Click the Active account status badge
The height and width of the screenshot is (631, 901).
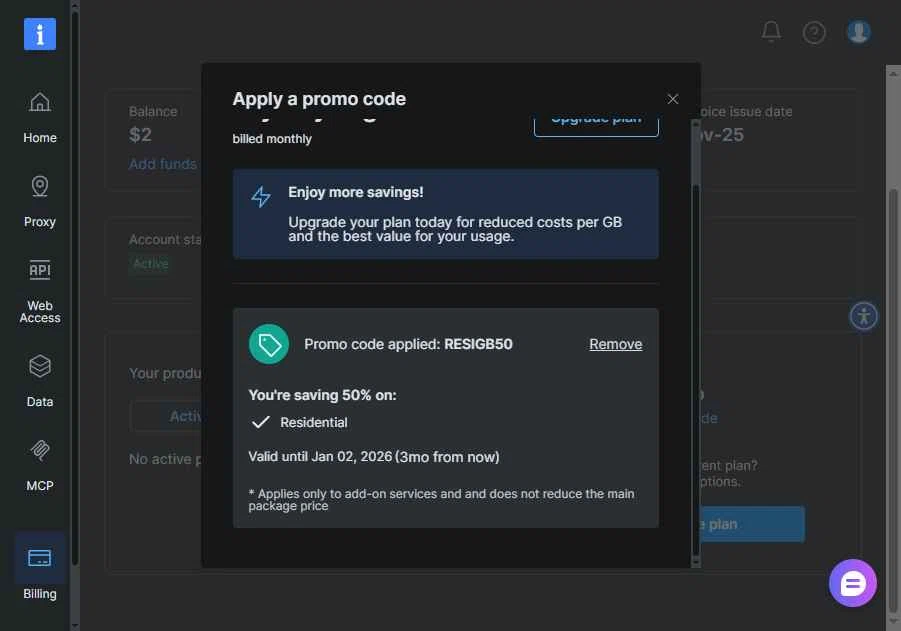pos(151,264)
